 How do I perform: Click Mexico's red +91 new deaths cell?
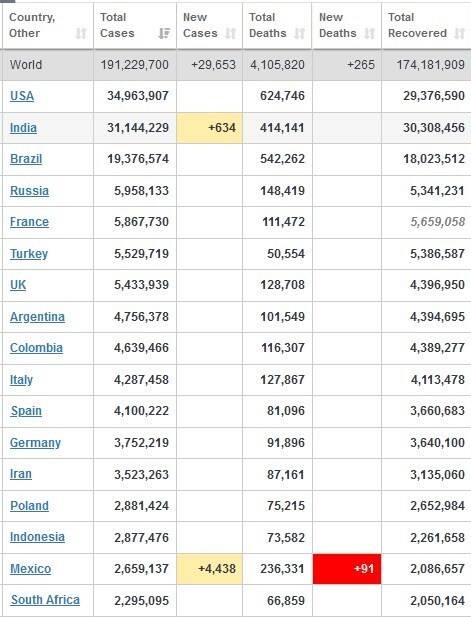tap(347, 569)
